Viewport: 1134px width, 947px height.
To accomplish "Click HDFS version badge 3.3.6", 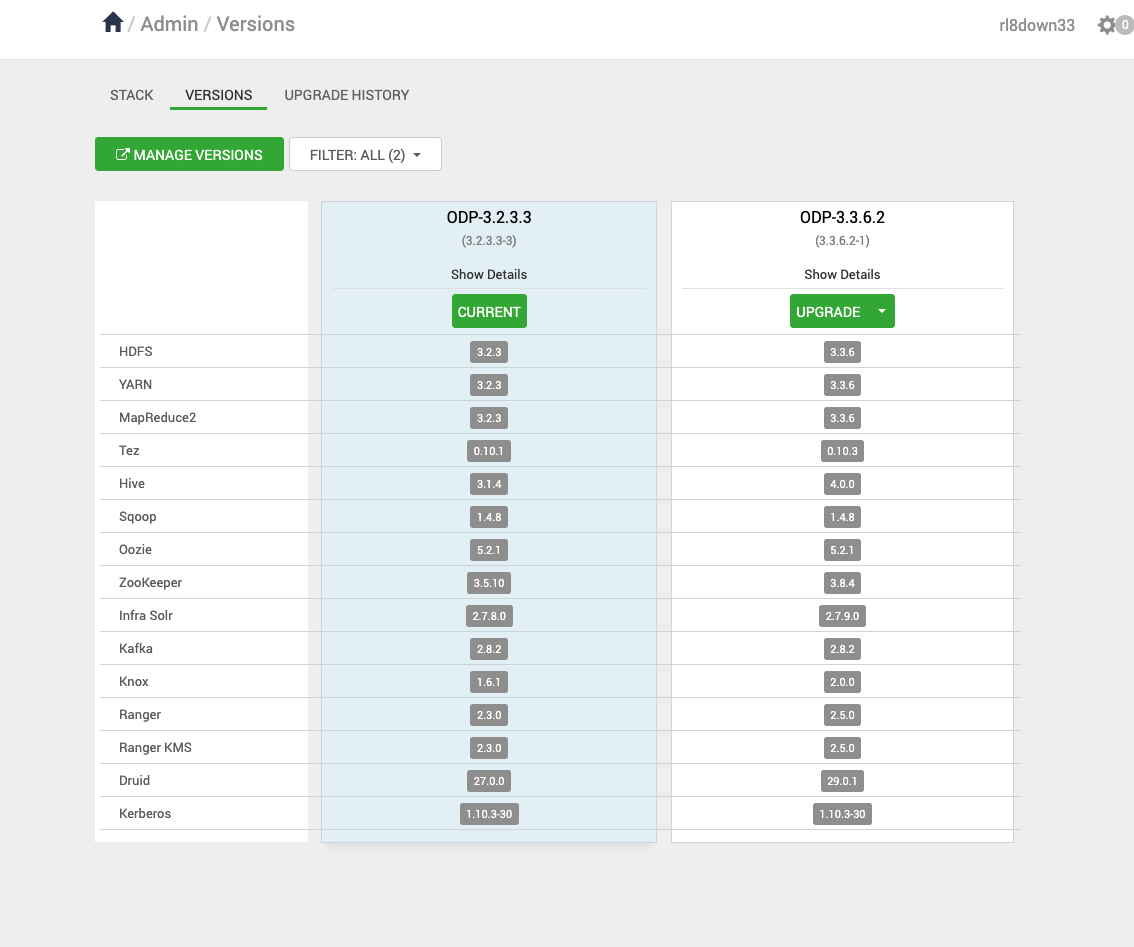I will (x=842, y=352).
